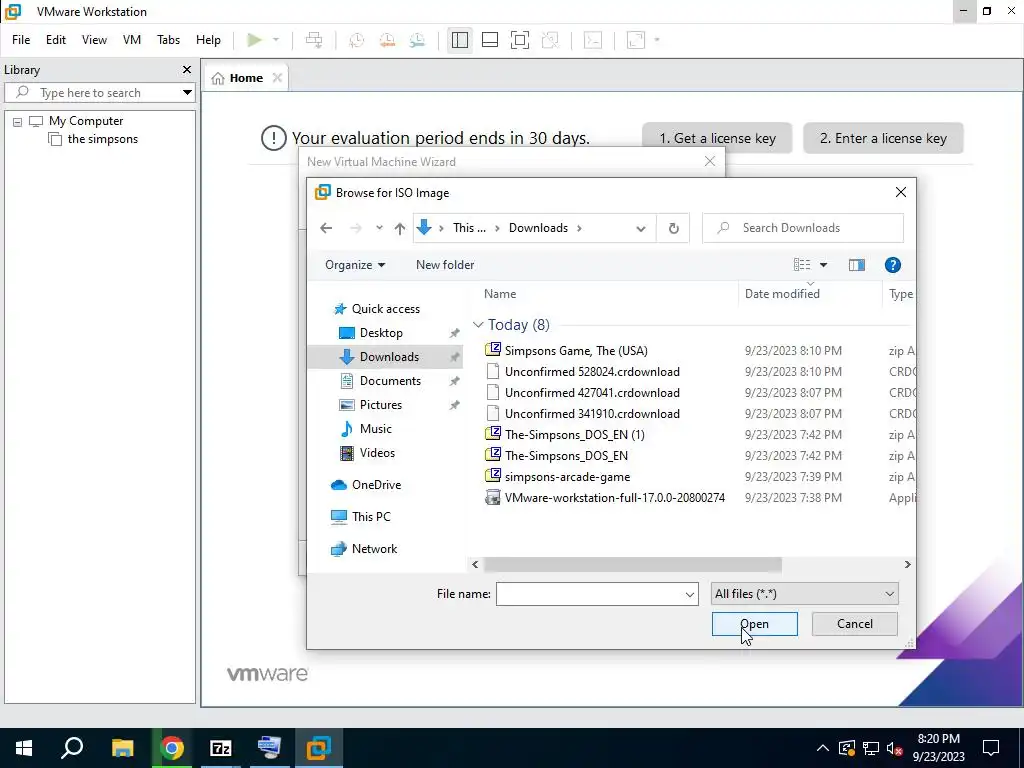Toggle the thumbnail bar view icon
Viewport: 1024px width, 768px height.
click(490, 40)
